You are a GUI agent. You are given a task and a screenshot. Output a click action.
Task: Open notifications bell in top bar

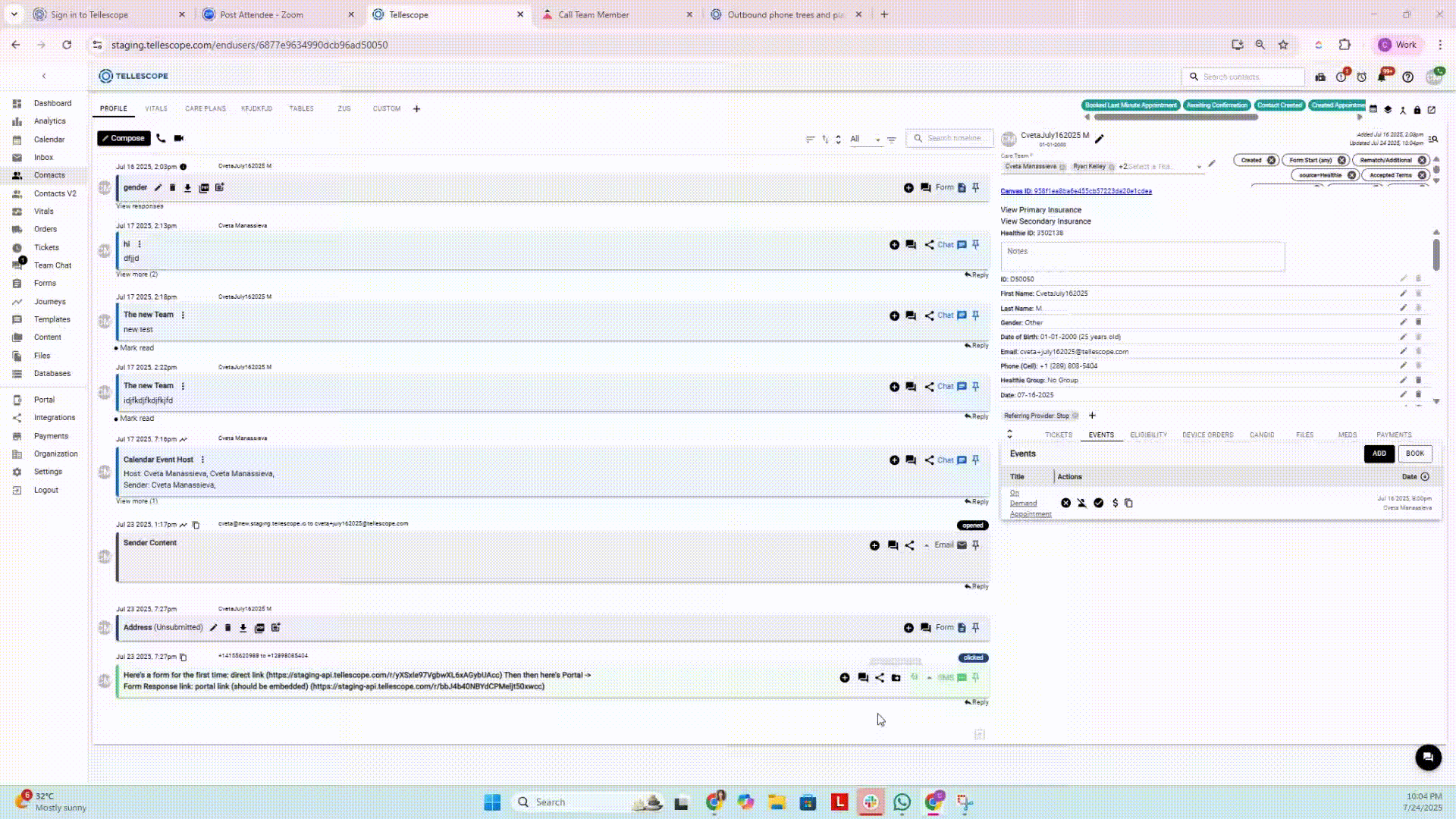pos(1382,77)
